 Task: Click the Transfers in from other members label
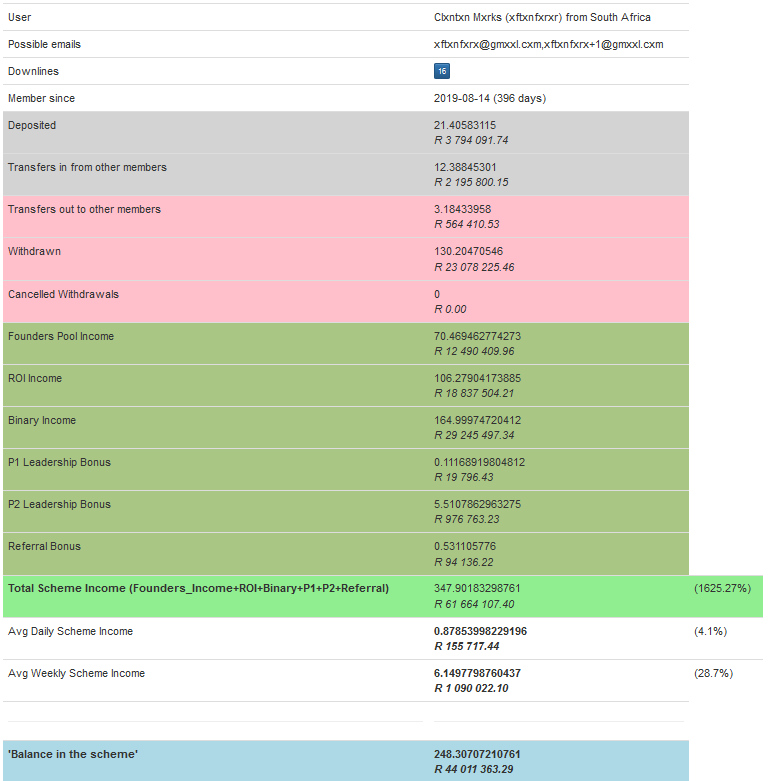coord(87,167)
